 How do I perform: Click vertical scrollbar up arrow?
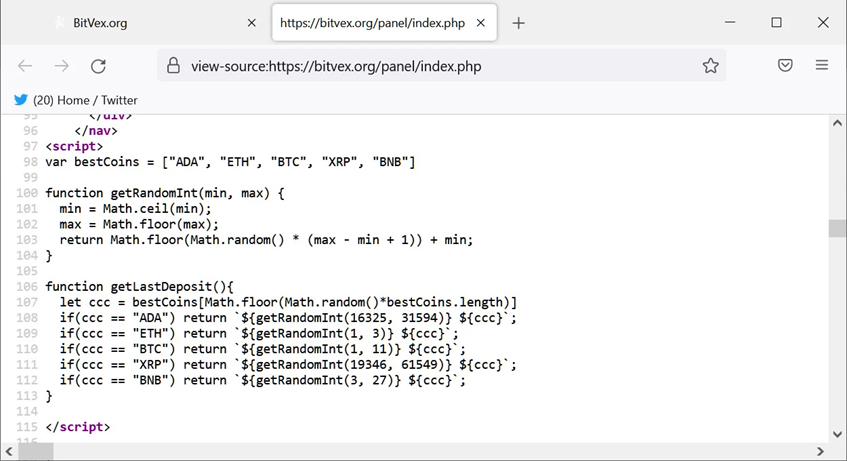tap(837, 123)
